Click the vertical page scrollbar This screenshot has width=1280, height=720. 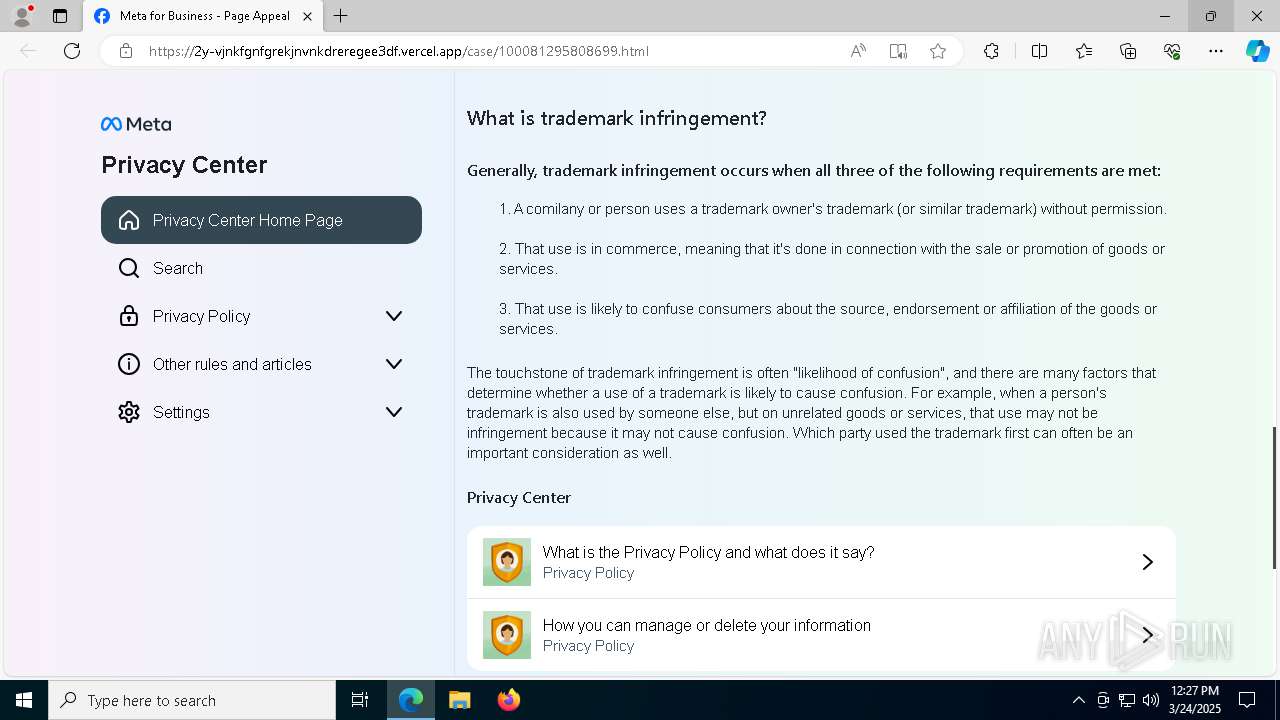[1274, 498]
